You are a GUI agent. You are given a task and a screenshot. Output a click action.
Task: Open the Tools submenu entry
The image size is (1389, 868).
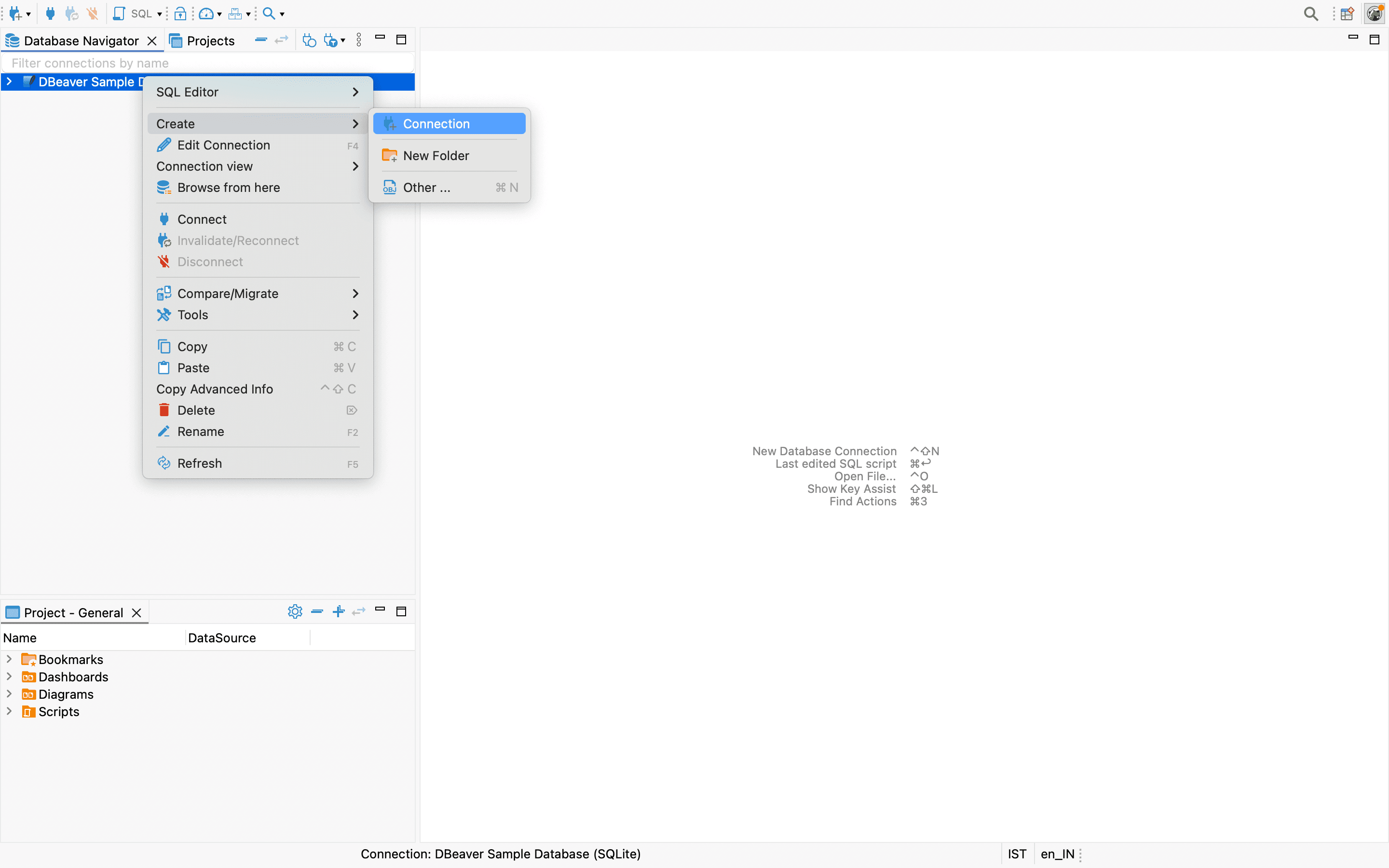coord(193,314)
